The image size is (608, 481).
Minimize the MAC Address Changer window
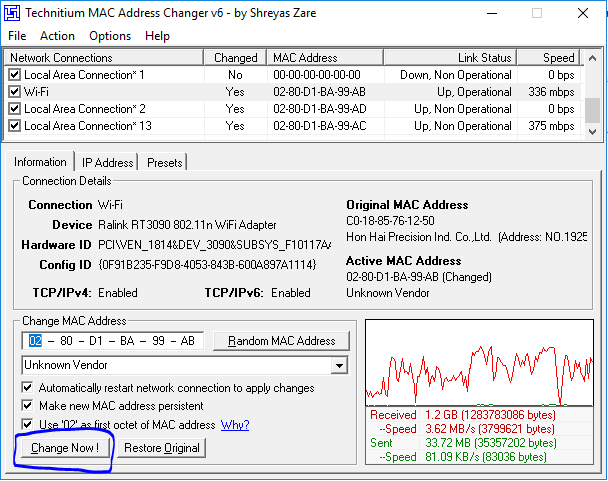(x=492, y=13)
